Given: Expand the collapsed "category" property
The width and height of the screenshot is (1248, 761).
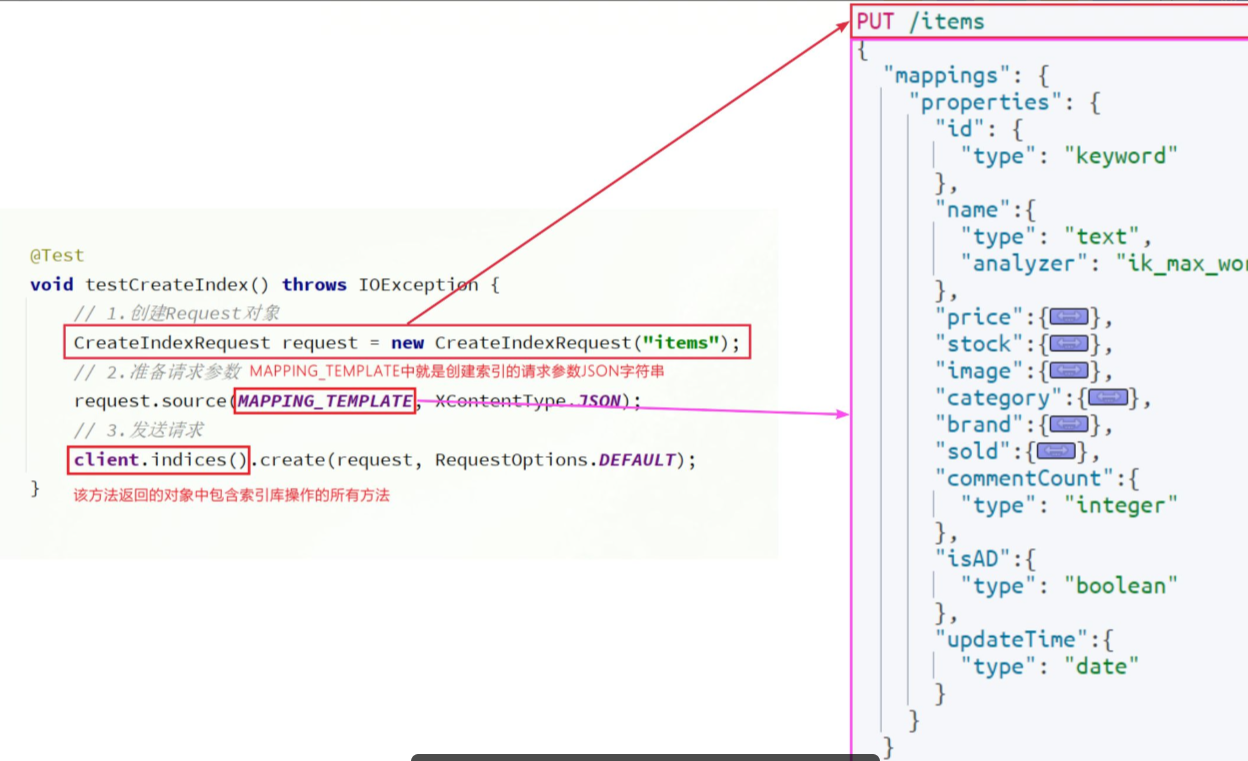Looking at the screenshot, I should click(1108, 398).
